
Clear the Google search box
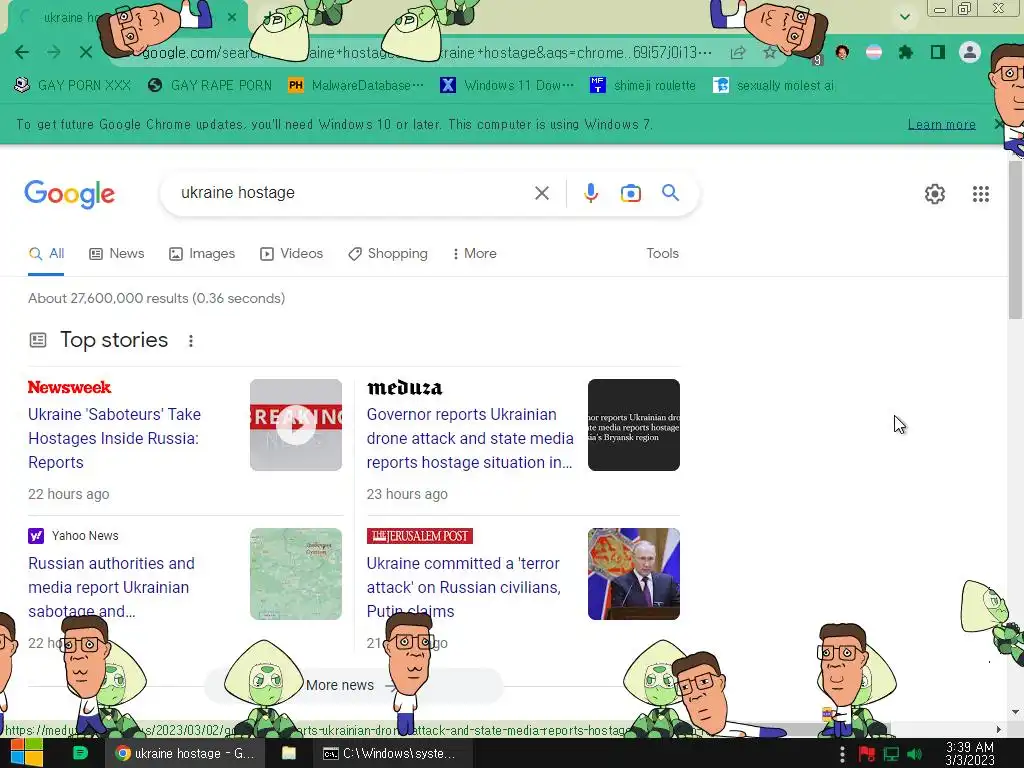pos(541,193)
